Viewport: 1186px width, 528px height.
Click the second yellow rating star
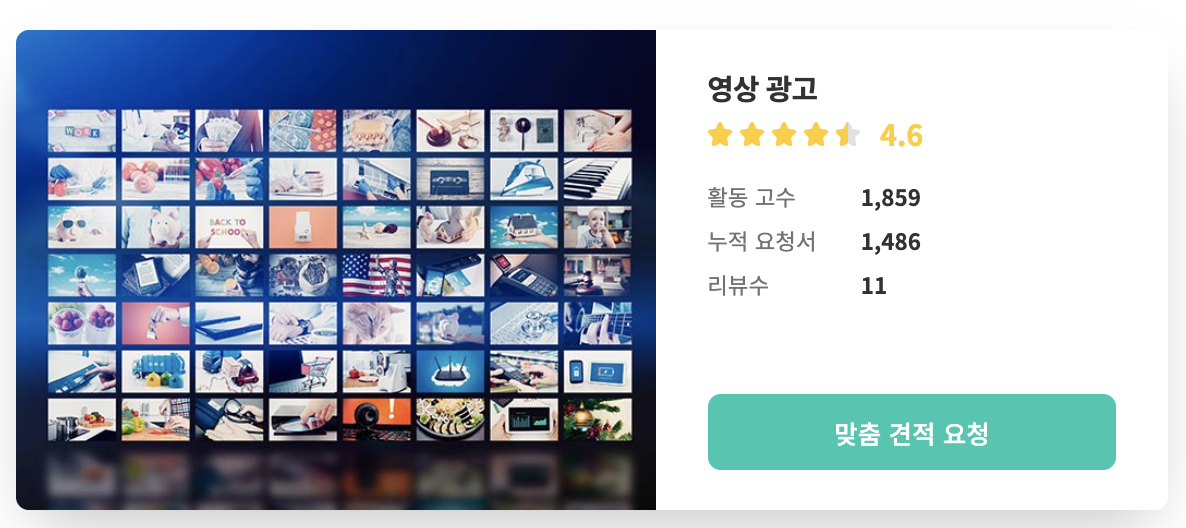(752, 135)
